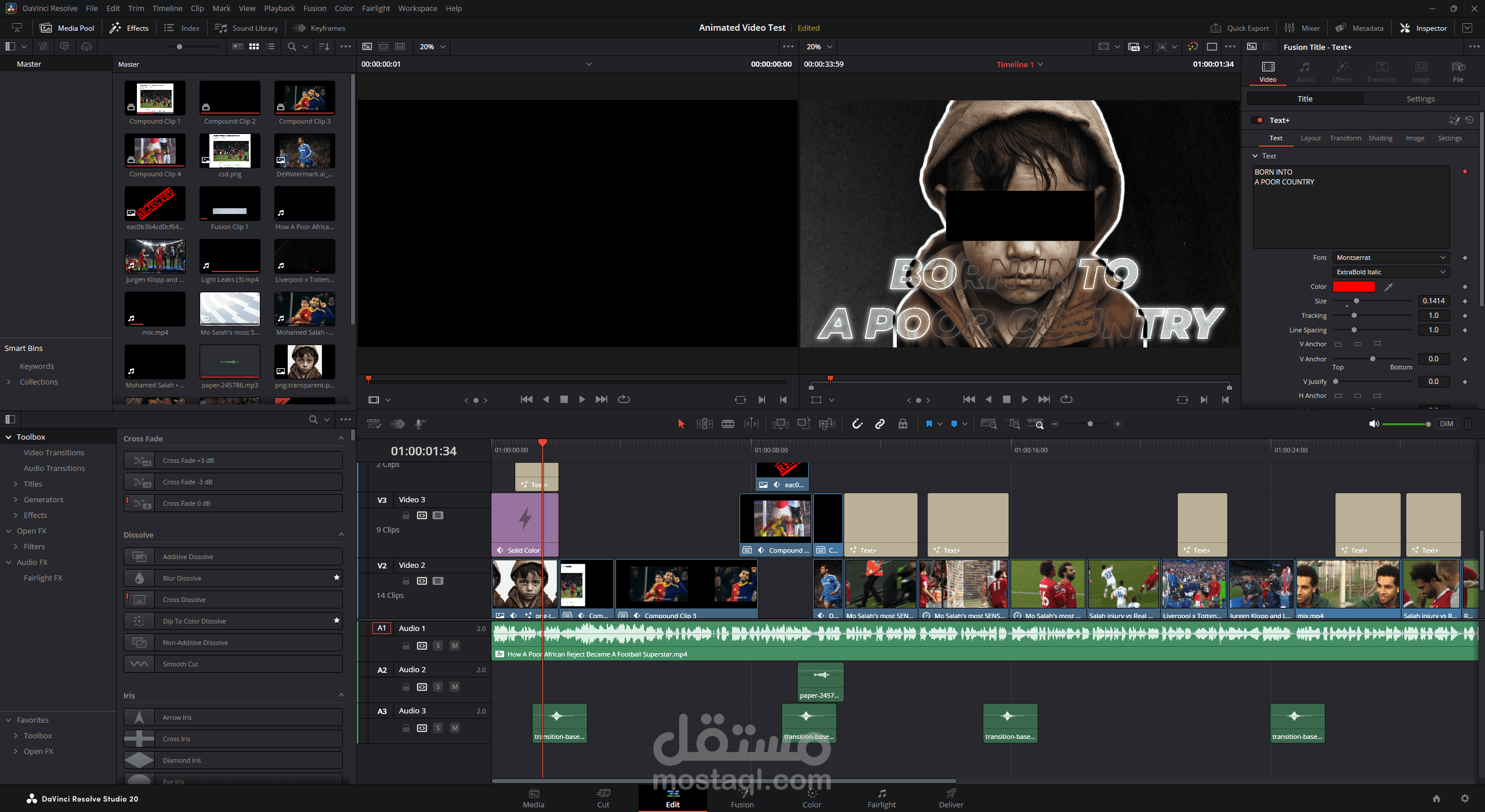Switch media pool to thumbnail view
1485x812 pixels.
point(254,46)
